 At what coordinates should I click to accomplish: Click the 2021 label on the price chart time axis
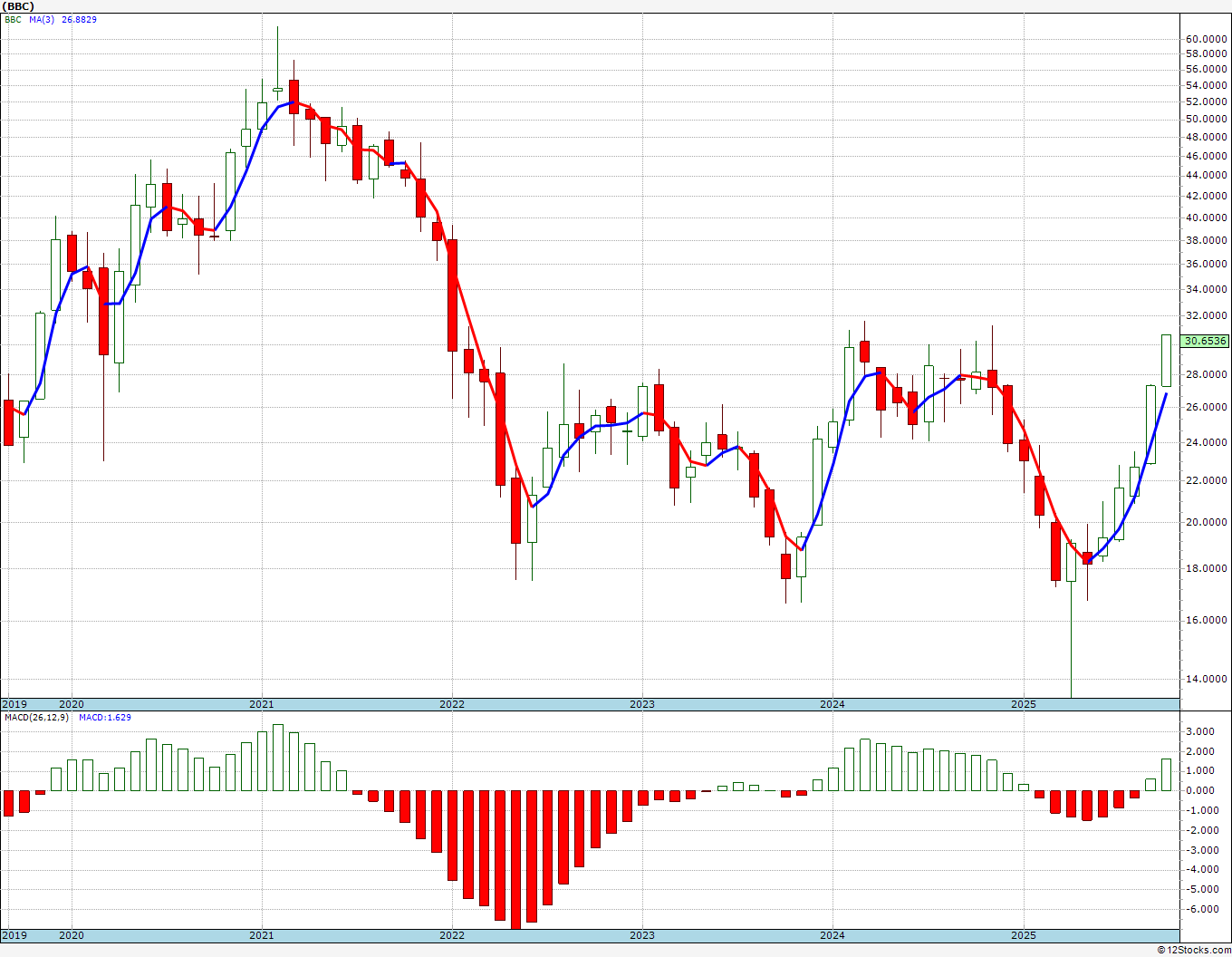tap(261, 704)
